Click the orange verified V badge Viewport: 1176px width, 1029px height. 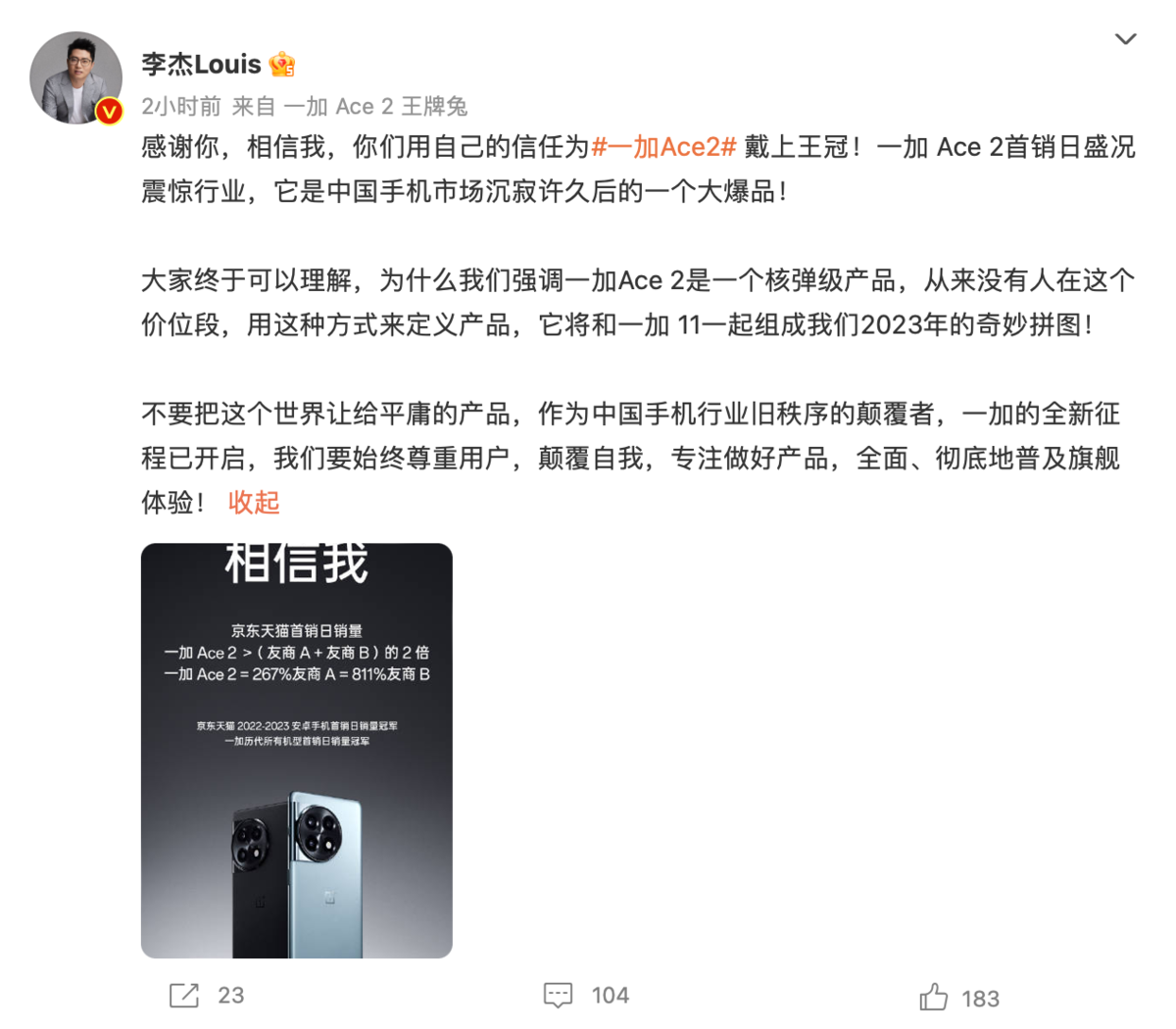108,111
